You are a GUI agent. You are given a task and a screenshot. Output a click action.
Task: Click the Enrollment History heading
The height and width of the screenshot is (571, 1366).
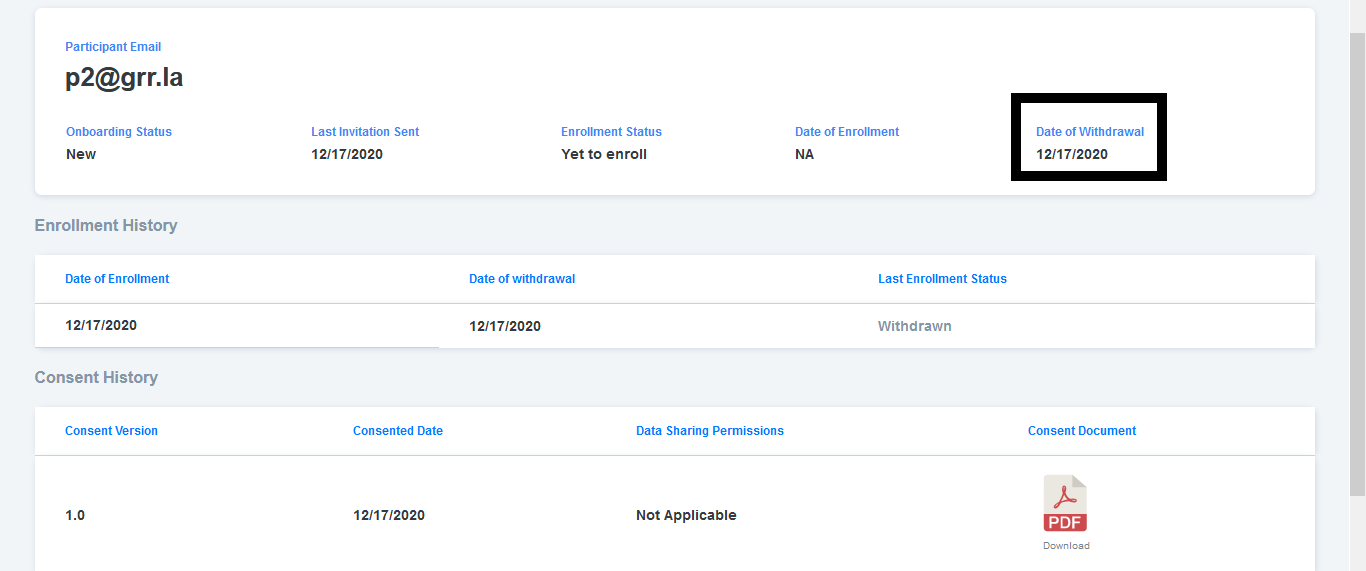106,225
